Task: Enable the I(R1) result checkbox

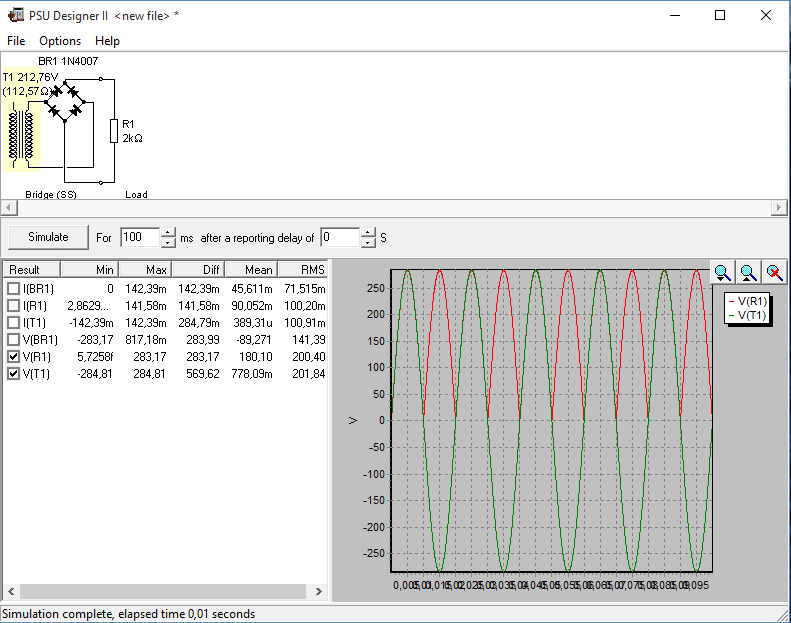Action: (x=13, y=305)
